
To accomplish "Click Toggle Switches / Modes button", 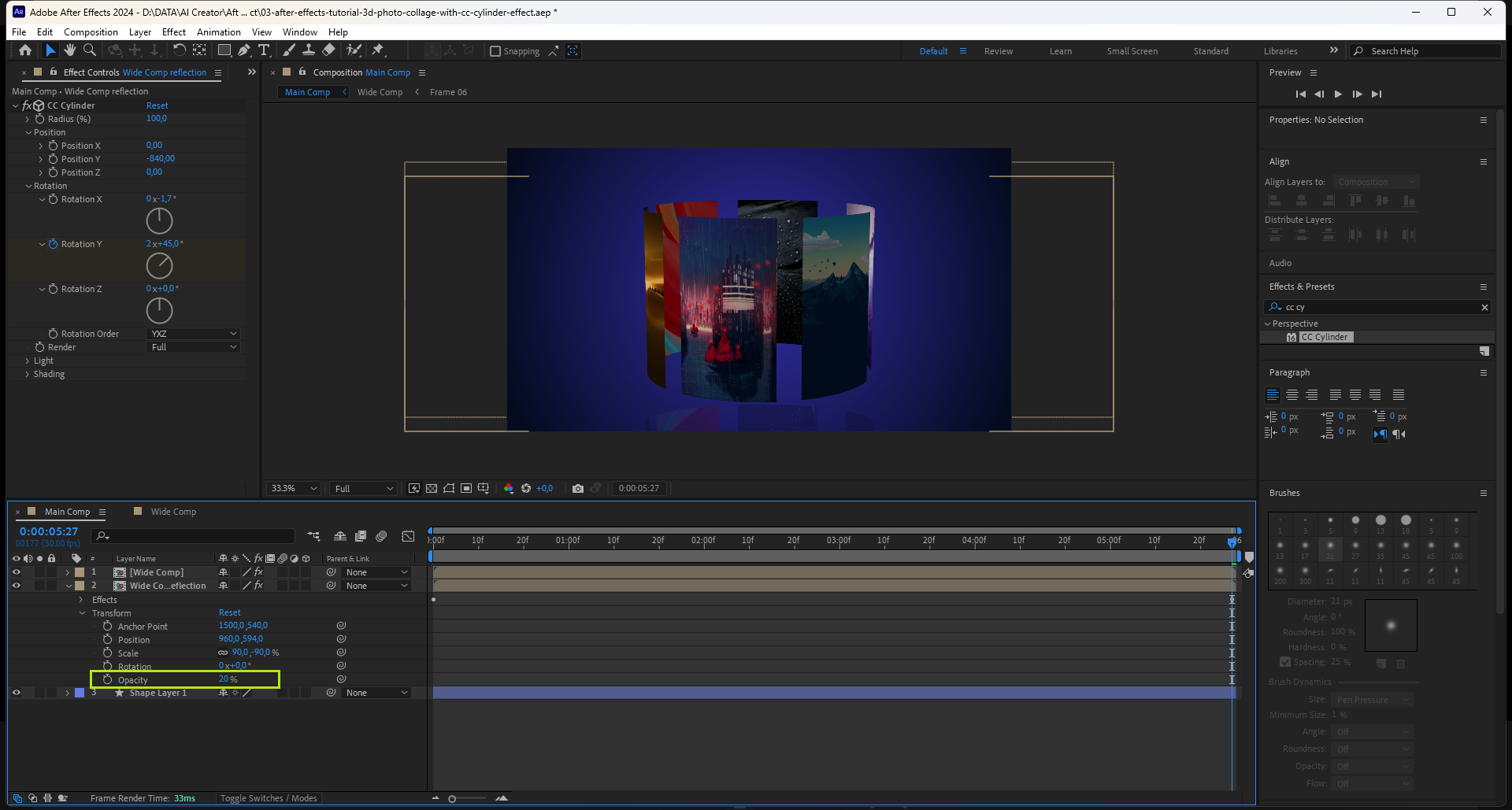I will [x=269, y=798].
